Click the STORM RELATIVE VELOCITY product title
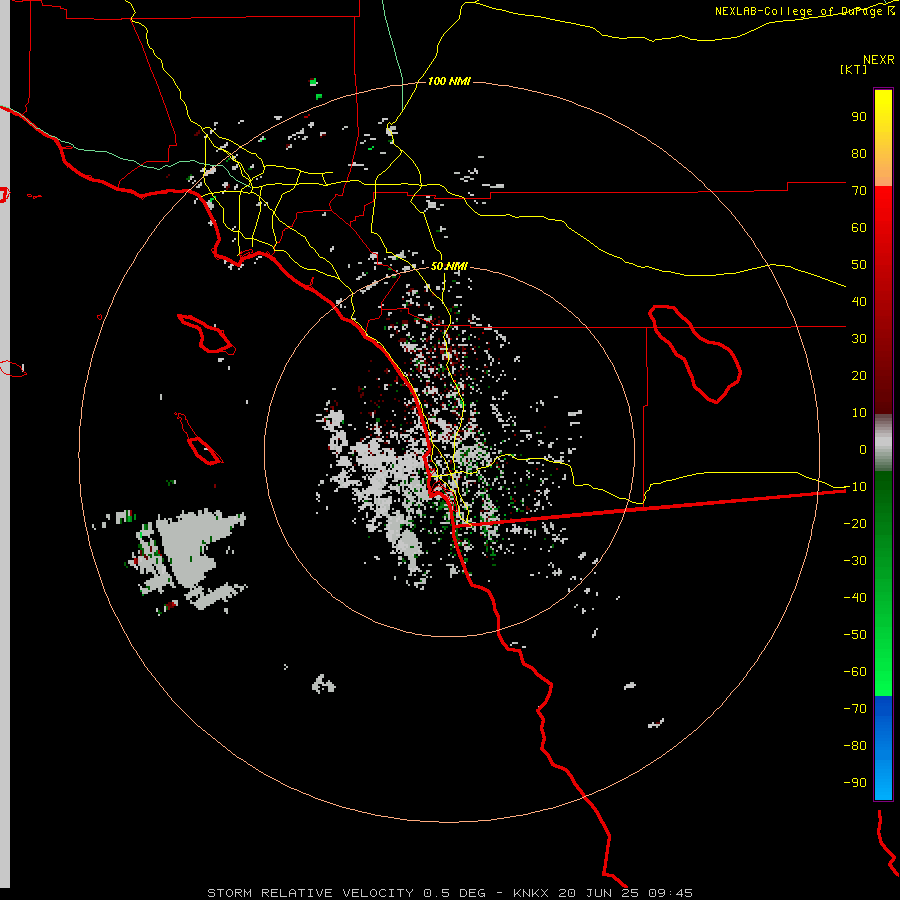Image resolution: width=900 pixels, height=900 pixels. [310, 893]
